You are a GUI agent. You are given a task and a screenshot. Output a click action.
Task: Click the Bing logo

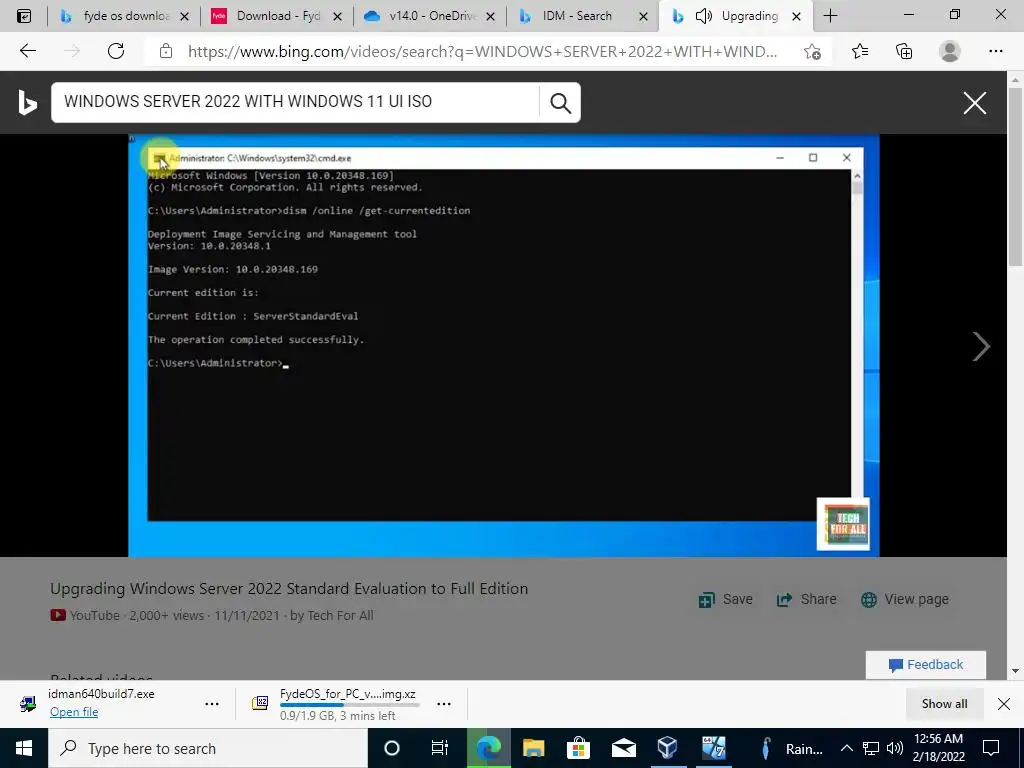point(27,103)
